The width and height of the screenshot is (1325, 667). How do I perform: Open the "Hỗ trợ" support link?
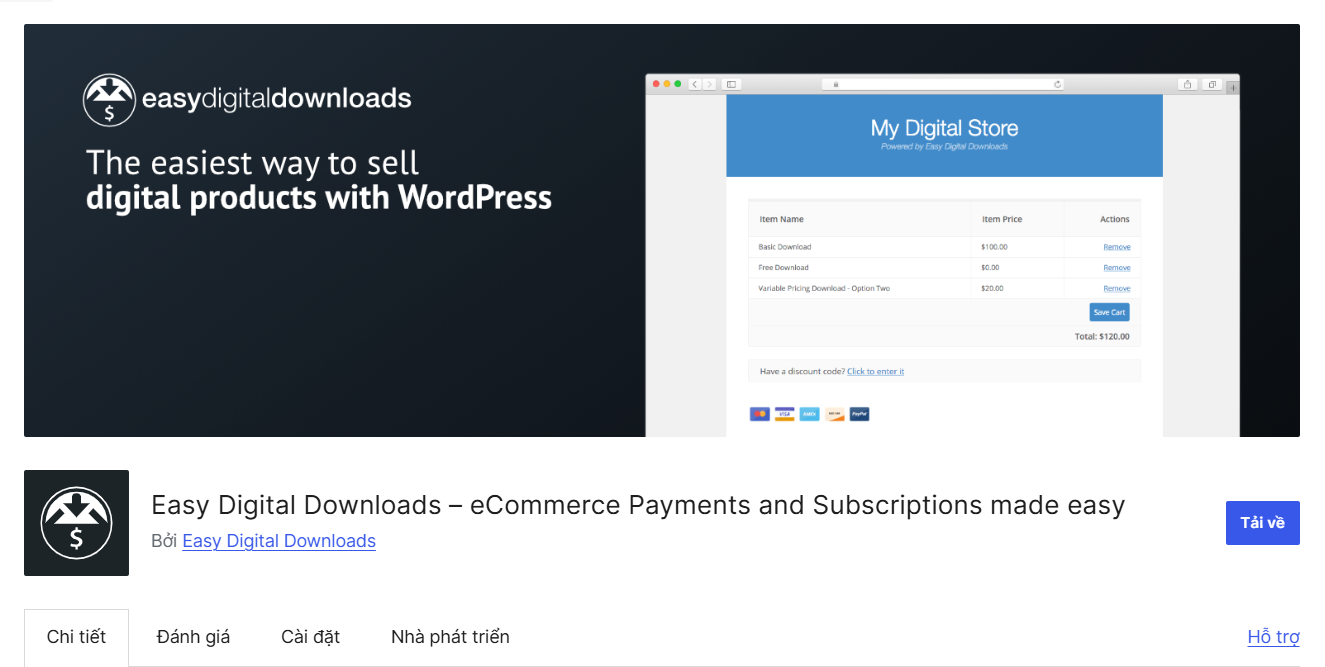point(1274,637)
